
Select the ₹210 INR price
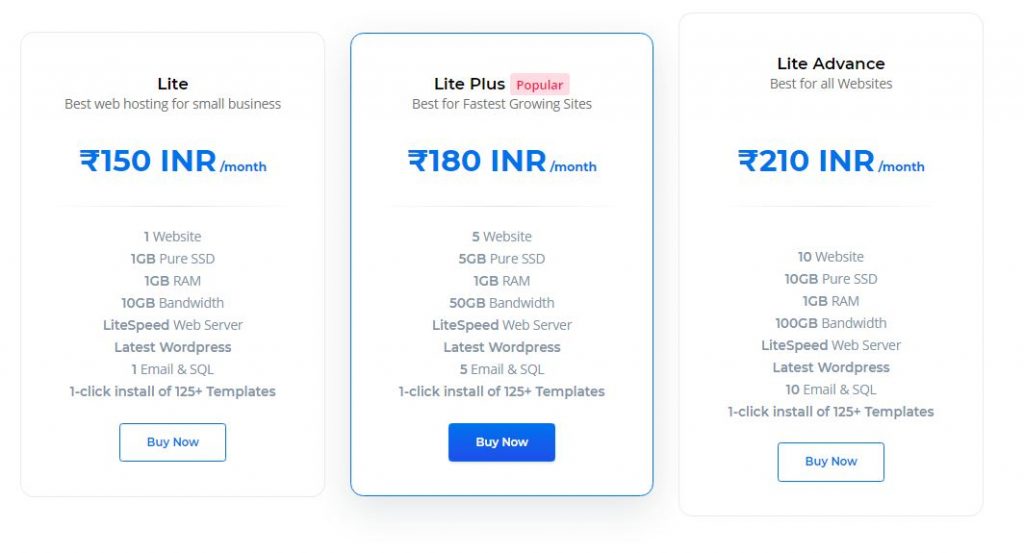[806, 161]
